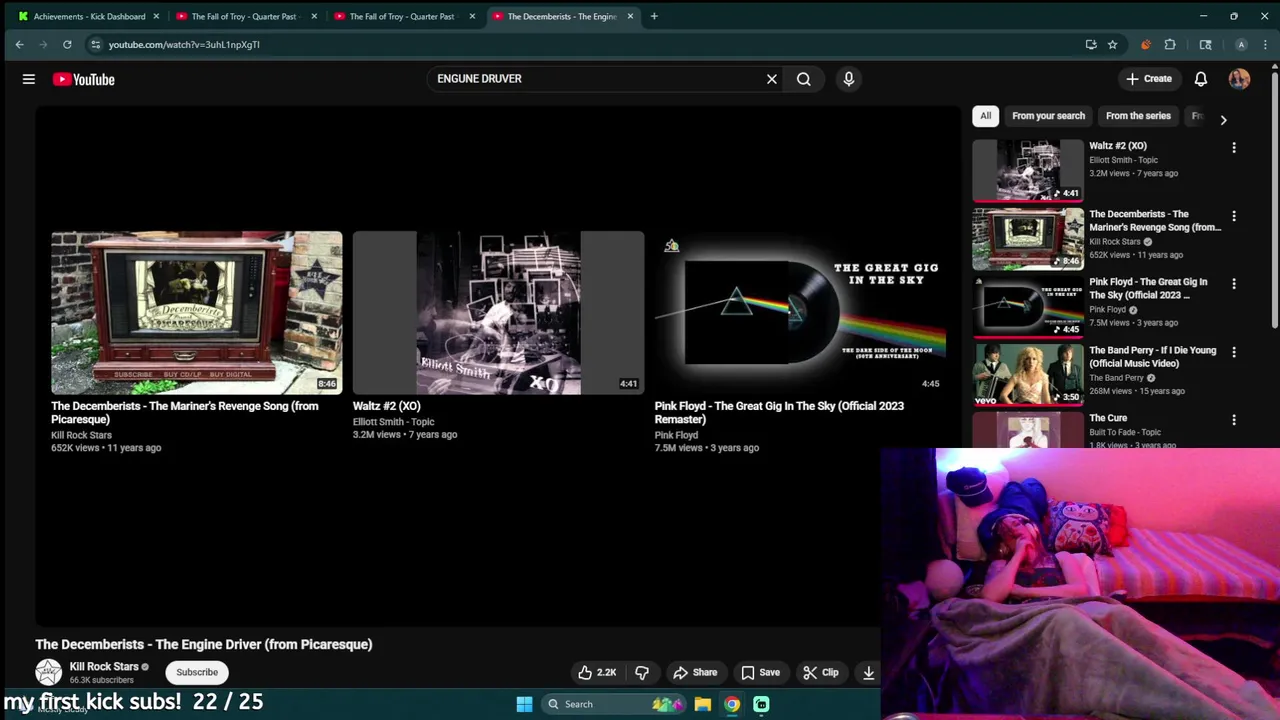Click the Share button
Screen dimensions: 1280x720
(695, 672)
